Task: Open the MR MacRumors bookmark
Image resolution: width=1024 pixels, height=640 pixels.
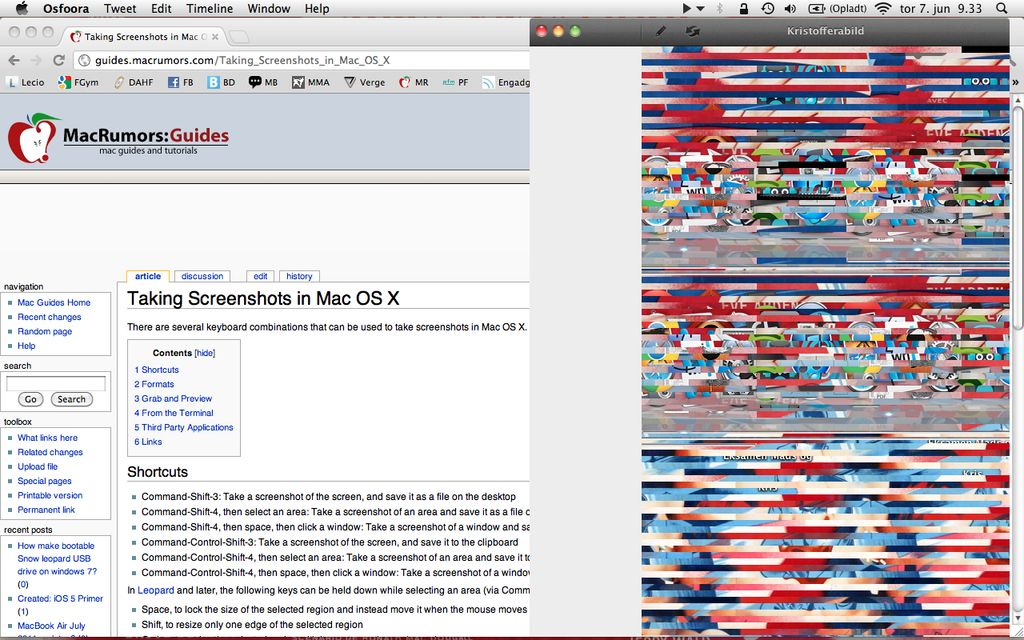Action: pos(414,82)
